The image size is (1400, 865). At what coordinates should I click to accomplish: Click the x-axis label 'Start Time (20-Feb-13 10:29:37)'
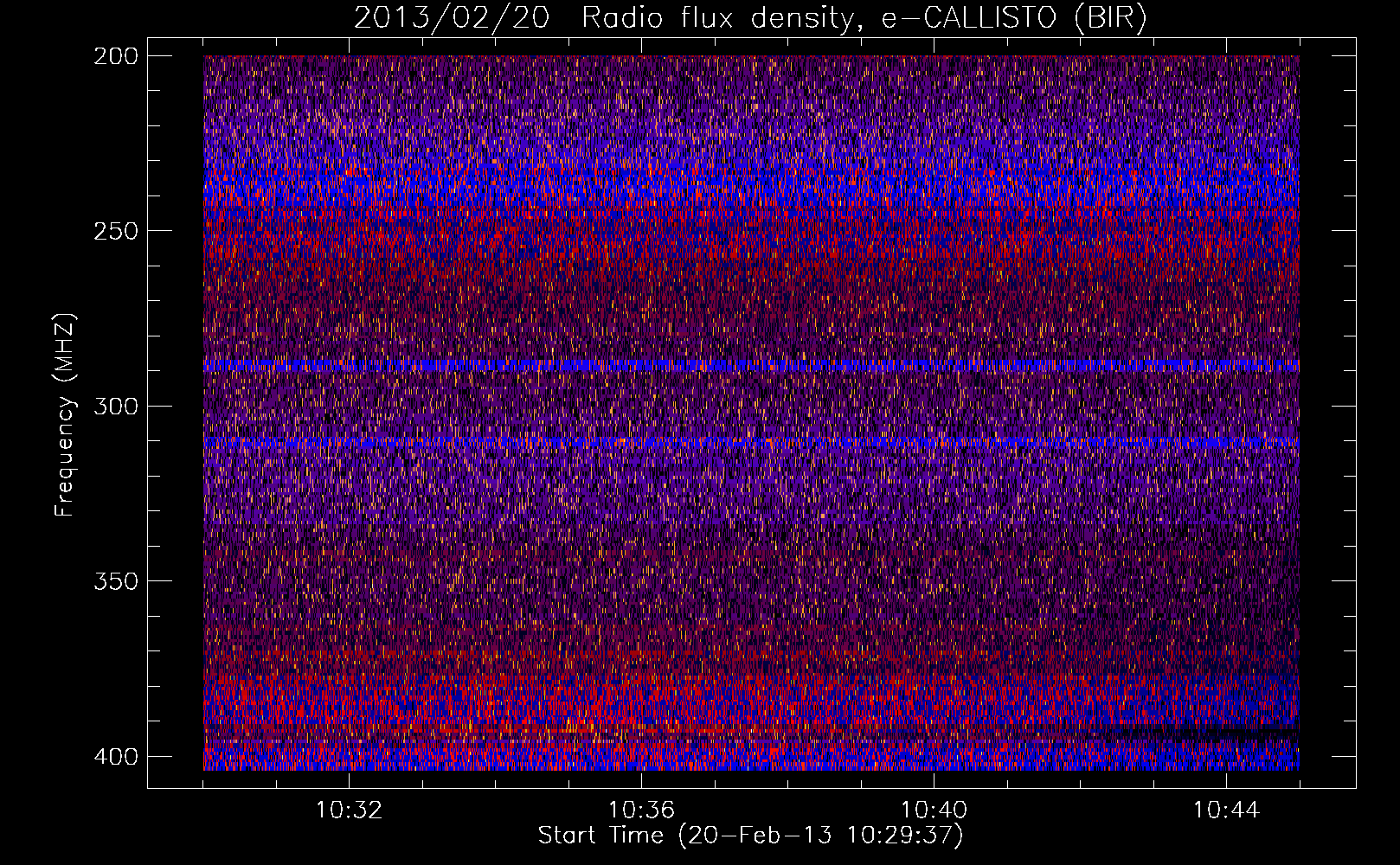750,836
